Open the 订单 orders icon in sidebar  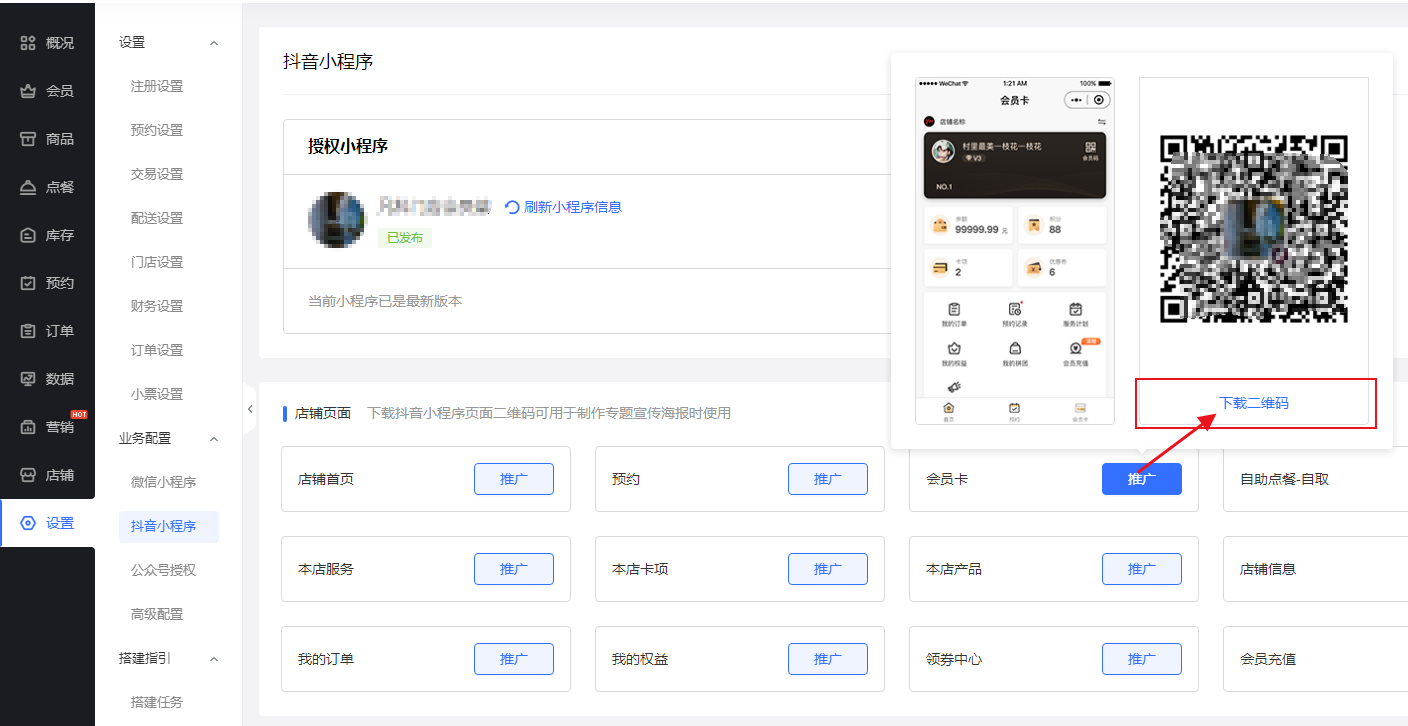point(28,331)
